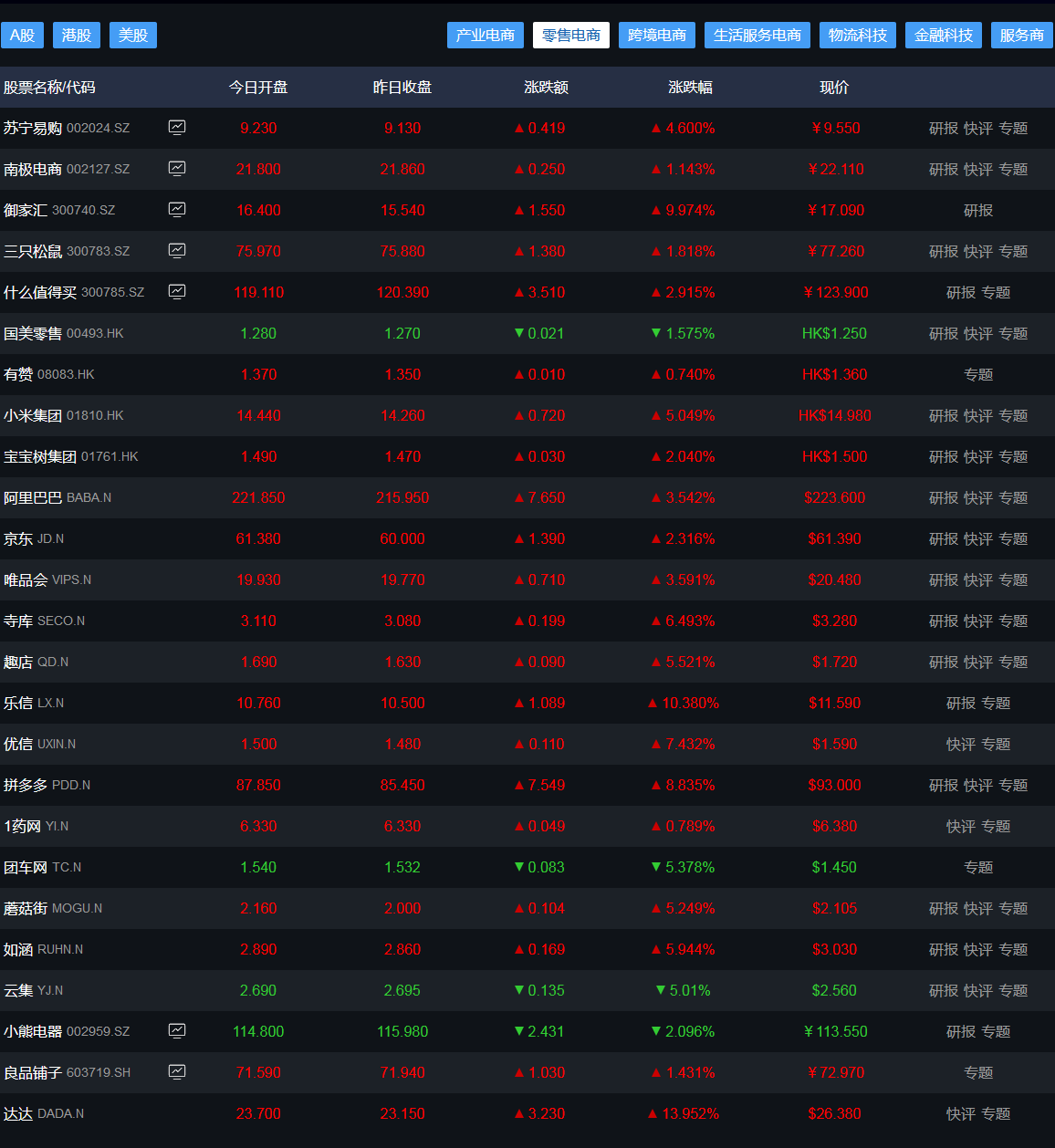Read 快评 for 达达
The image size is (1055, 1148).
(961, 1114)
